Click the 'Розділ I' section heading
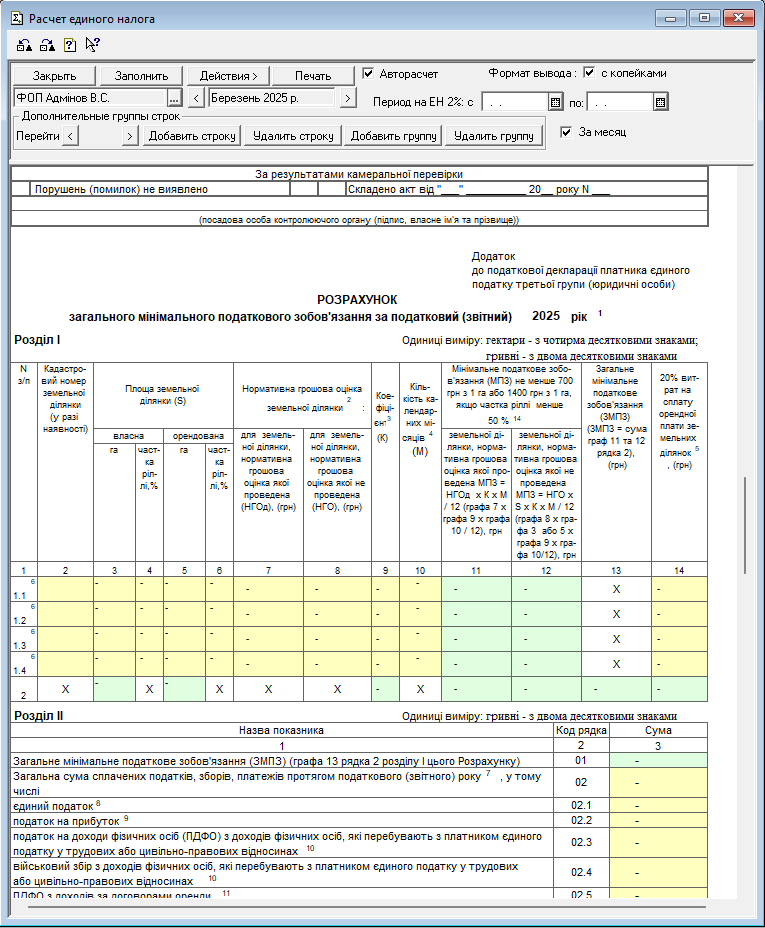 (37, 340)
